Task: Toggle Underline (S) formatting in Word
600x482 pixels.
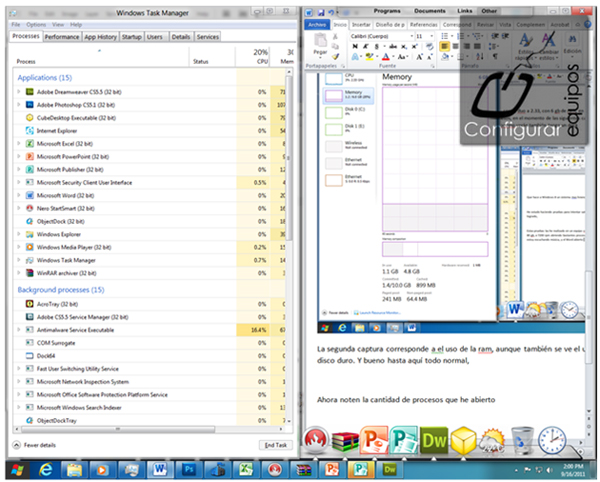Action: pos(377,46)
